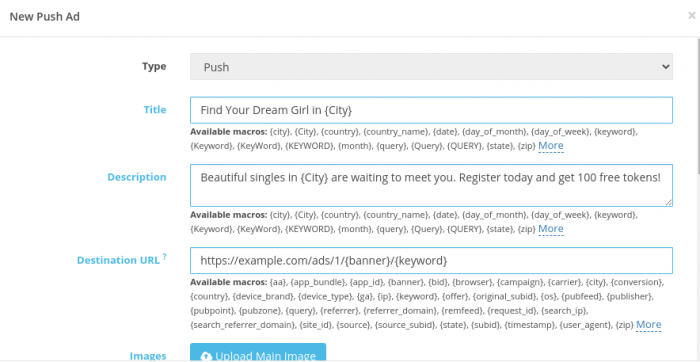Click into the Description text area
Viewport: 700px width, 362px height.
[431, 185]
